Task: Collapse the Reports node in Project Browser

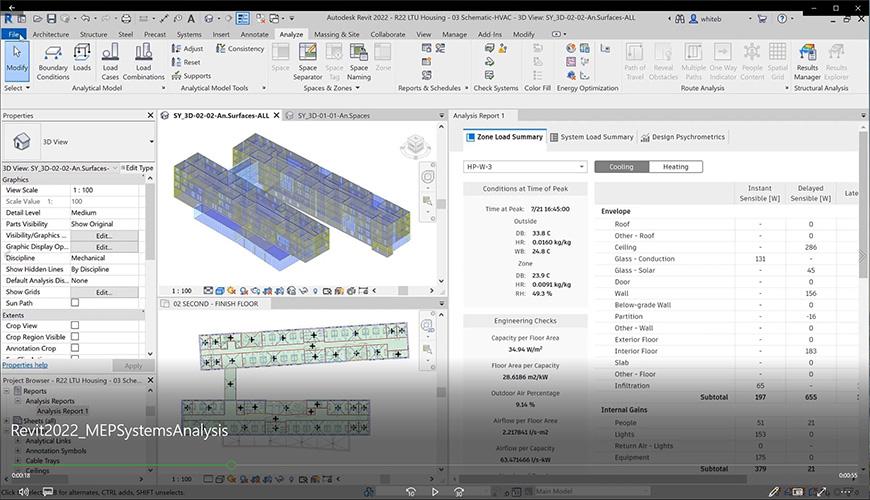Action: 7,391
